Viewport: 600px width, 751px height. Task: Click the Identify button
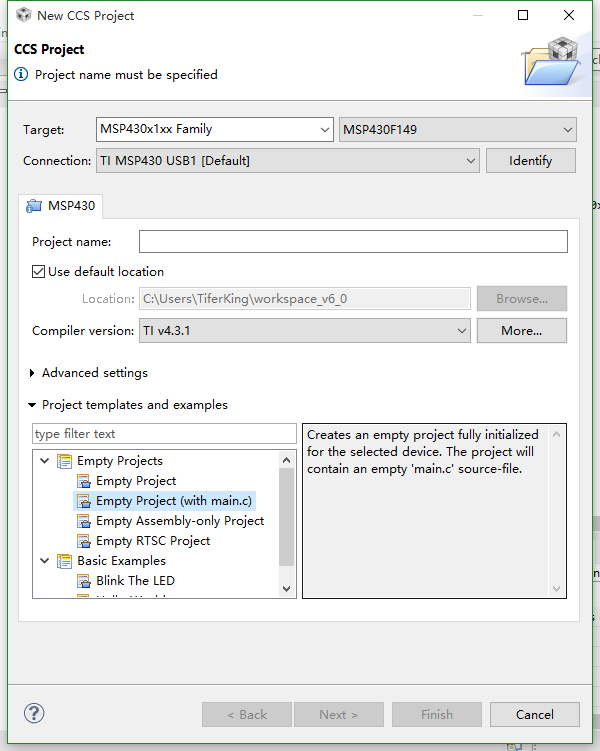pos(531,160)
